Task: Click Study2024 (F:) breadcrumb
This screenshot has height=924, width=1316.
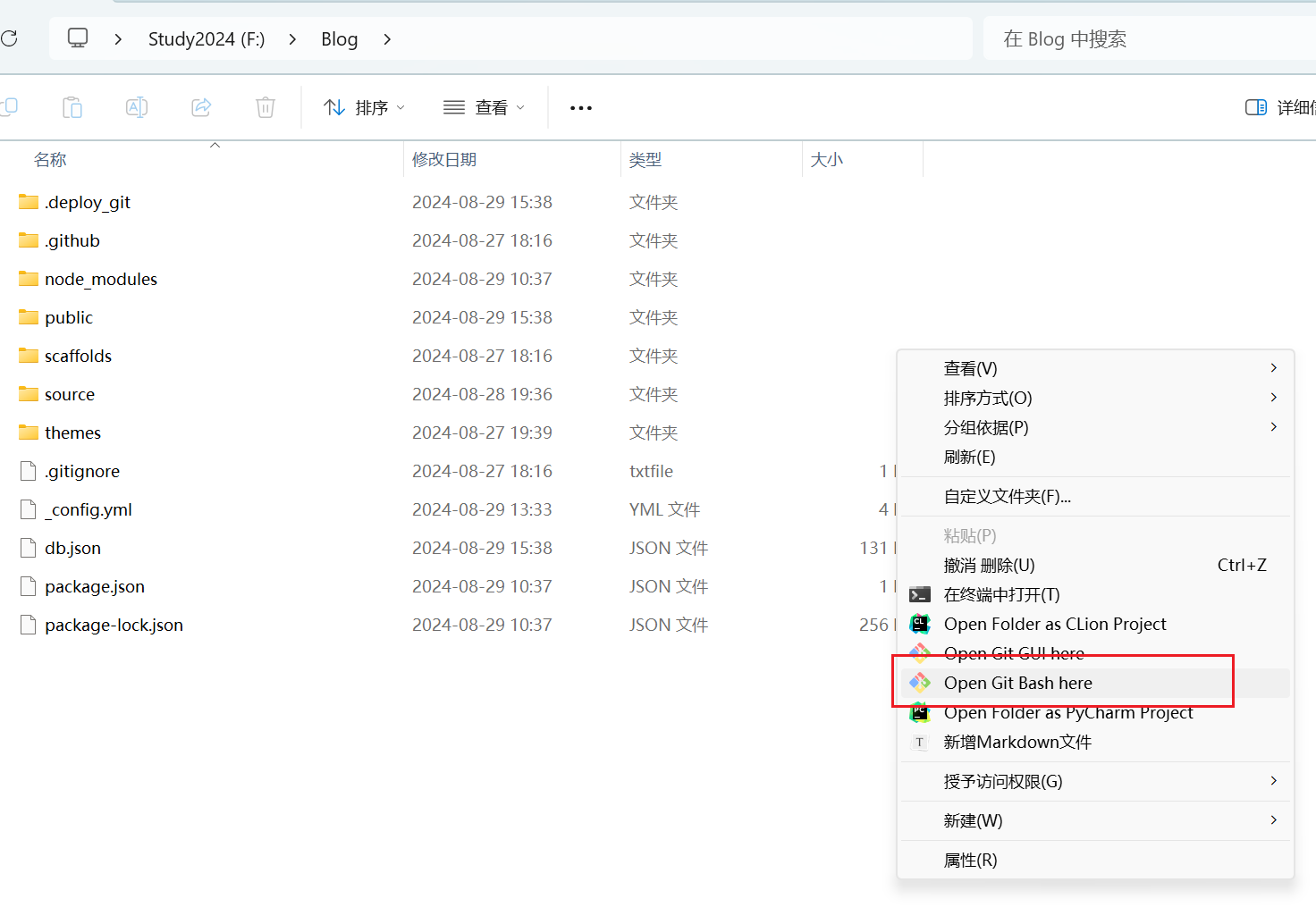Action: [x=207, y=39]
